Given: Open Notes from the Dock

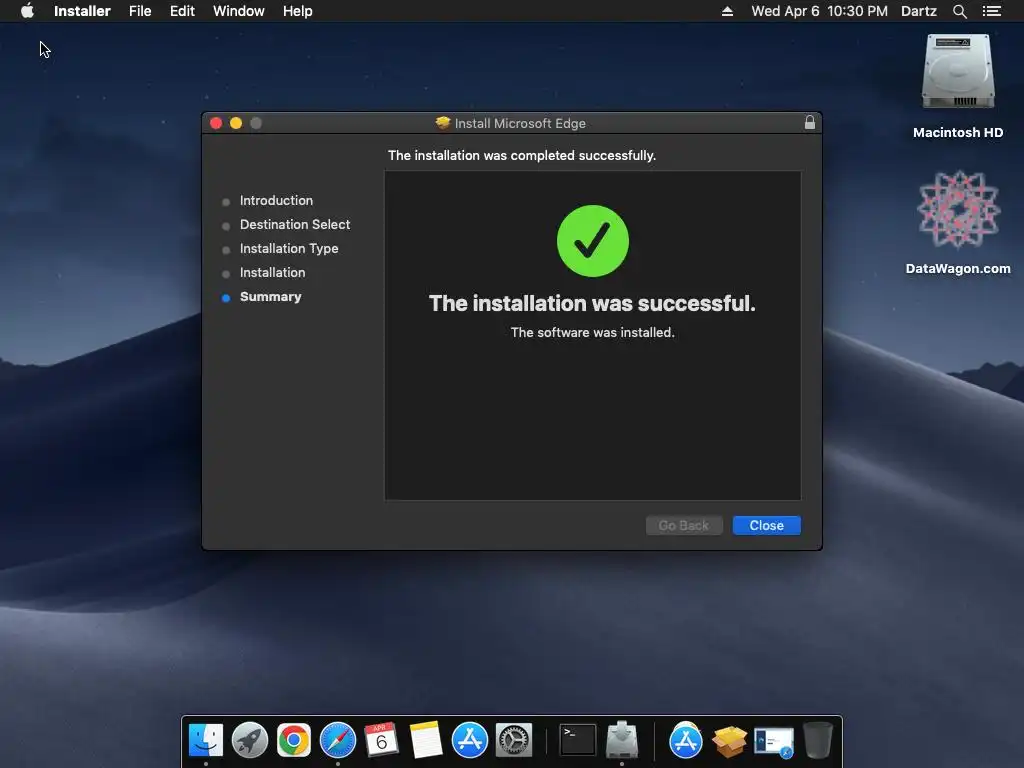Looking at the screenshot, I should coord(425,740).
